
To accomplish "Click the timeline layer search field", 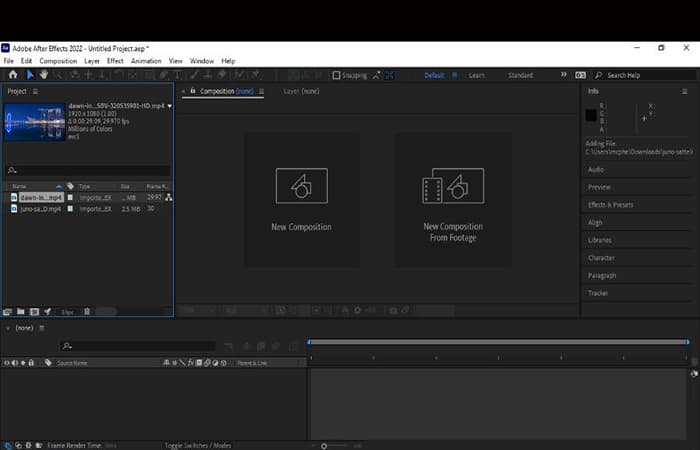I will point(138,346).
